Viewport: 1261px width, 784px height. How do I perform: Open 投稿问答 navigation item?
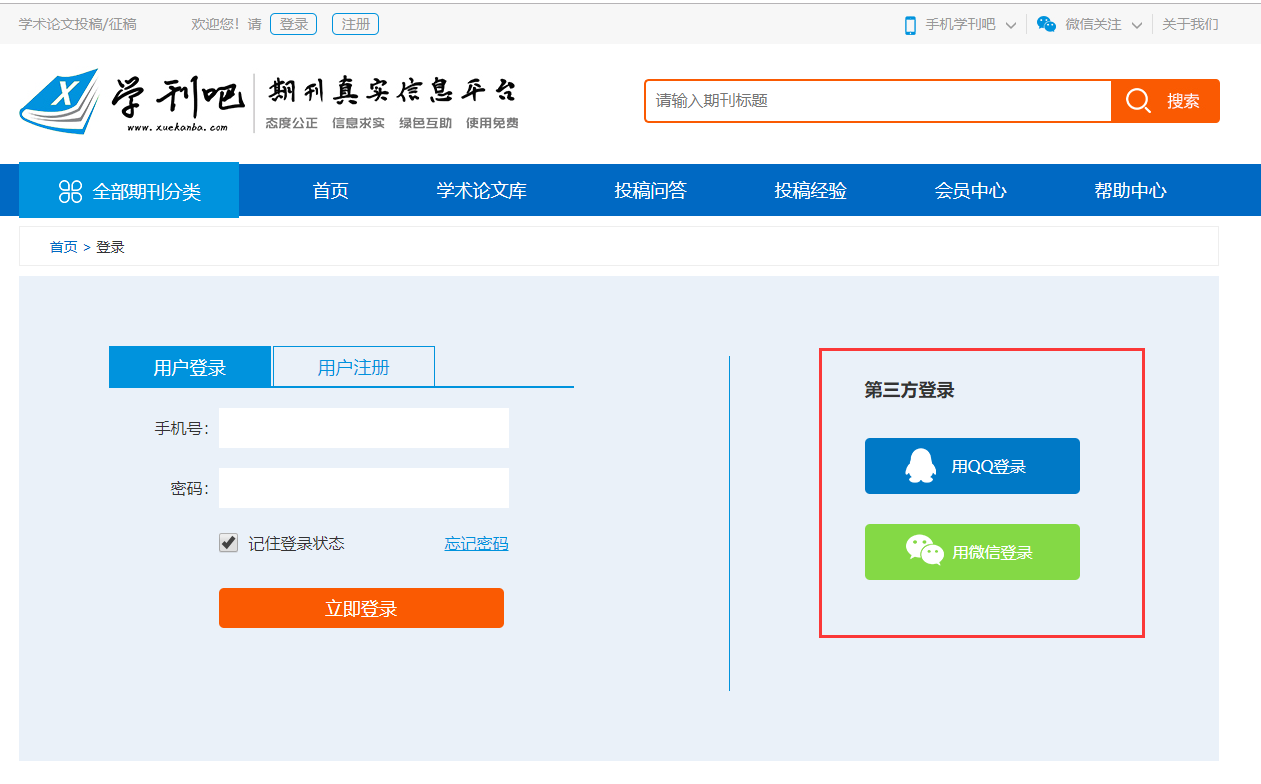pyautogui.click(x=650, y=191)
